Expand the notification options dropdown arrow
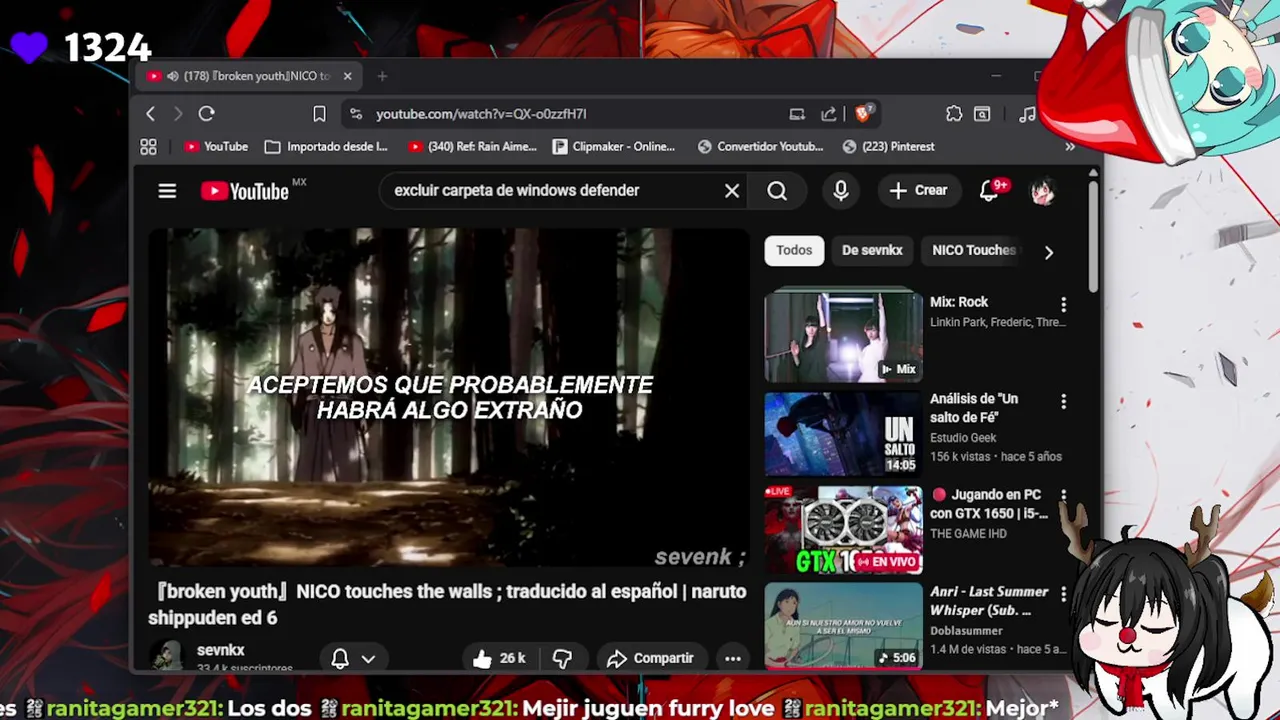The width and height of the screenshot is (1280, 720). pyautogui.click(x=368, y=659)
